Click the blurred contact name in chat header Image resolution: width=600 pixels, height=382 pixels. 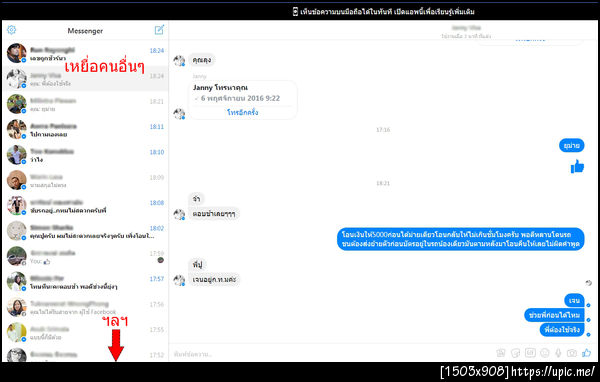(x=466, y=28)
